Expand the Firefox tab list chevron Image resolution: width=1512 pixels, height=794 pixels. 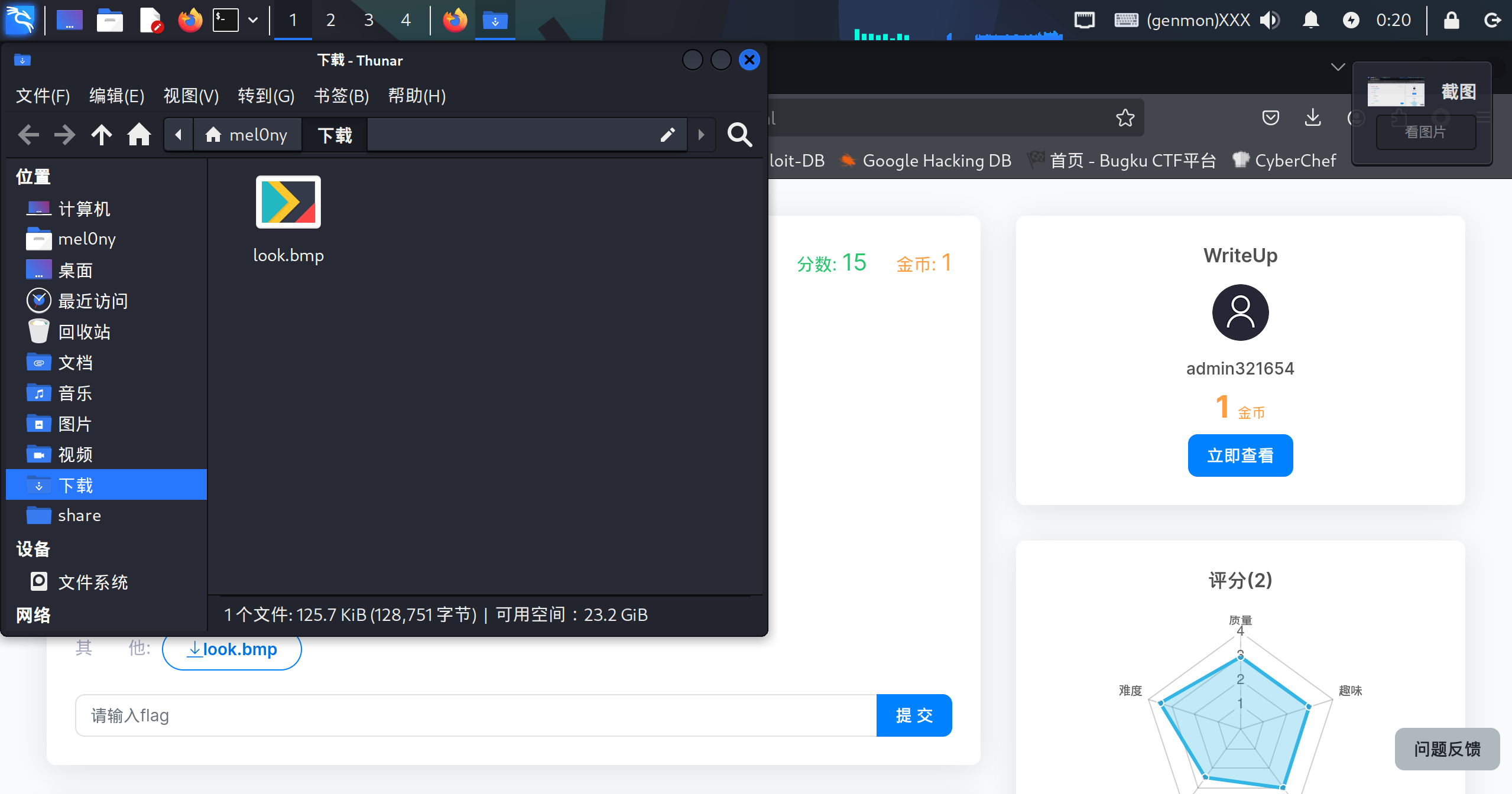[1338, 67]
